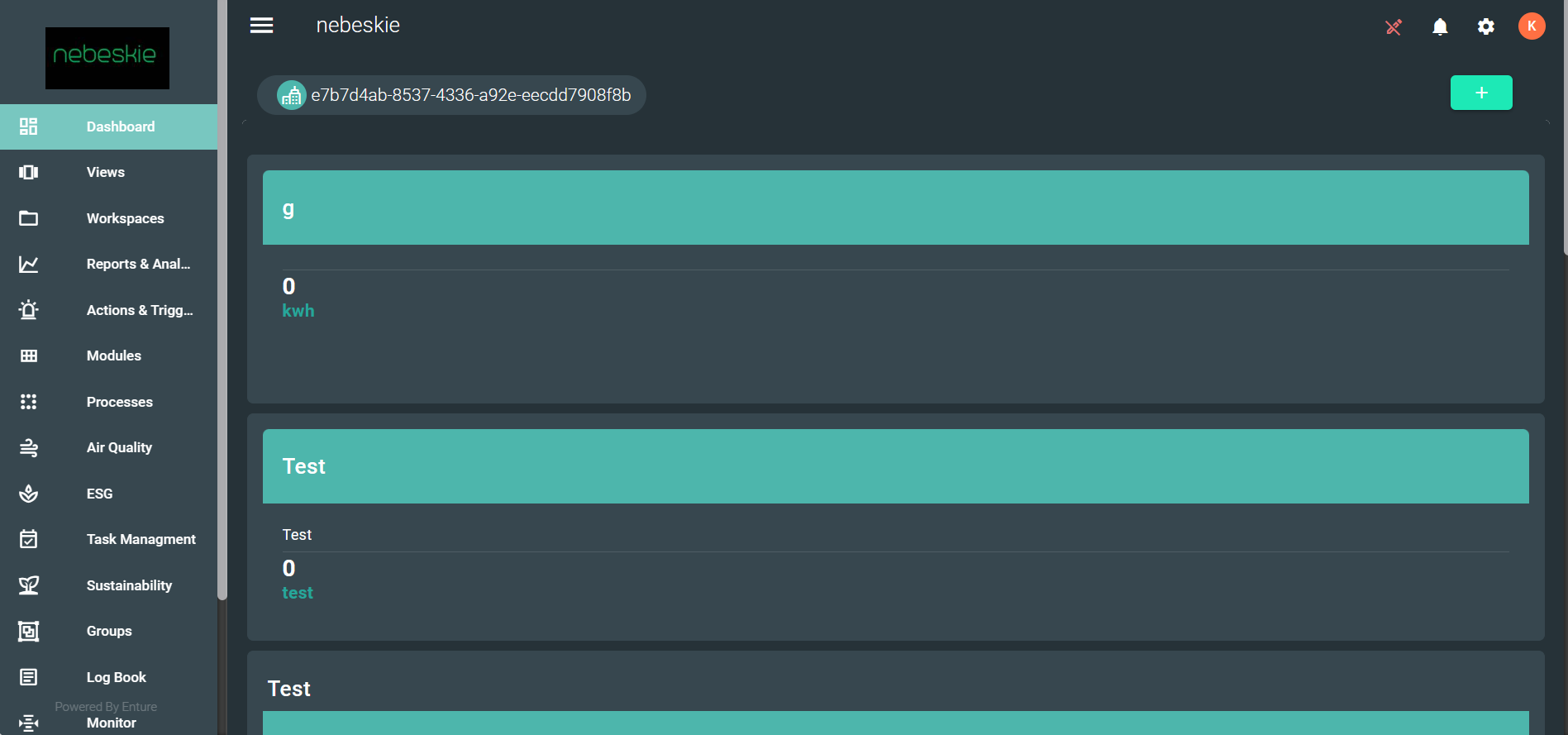Image resolution: width=1568 pixels, height=735 pixels.
Task: Click the building icon in the chip
Action: point(291,96)
